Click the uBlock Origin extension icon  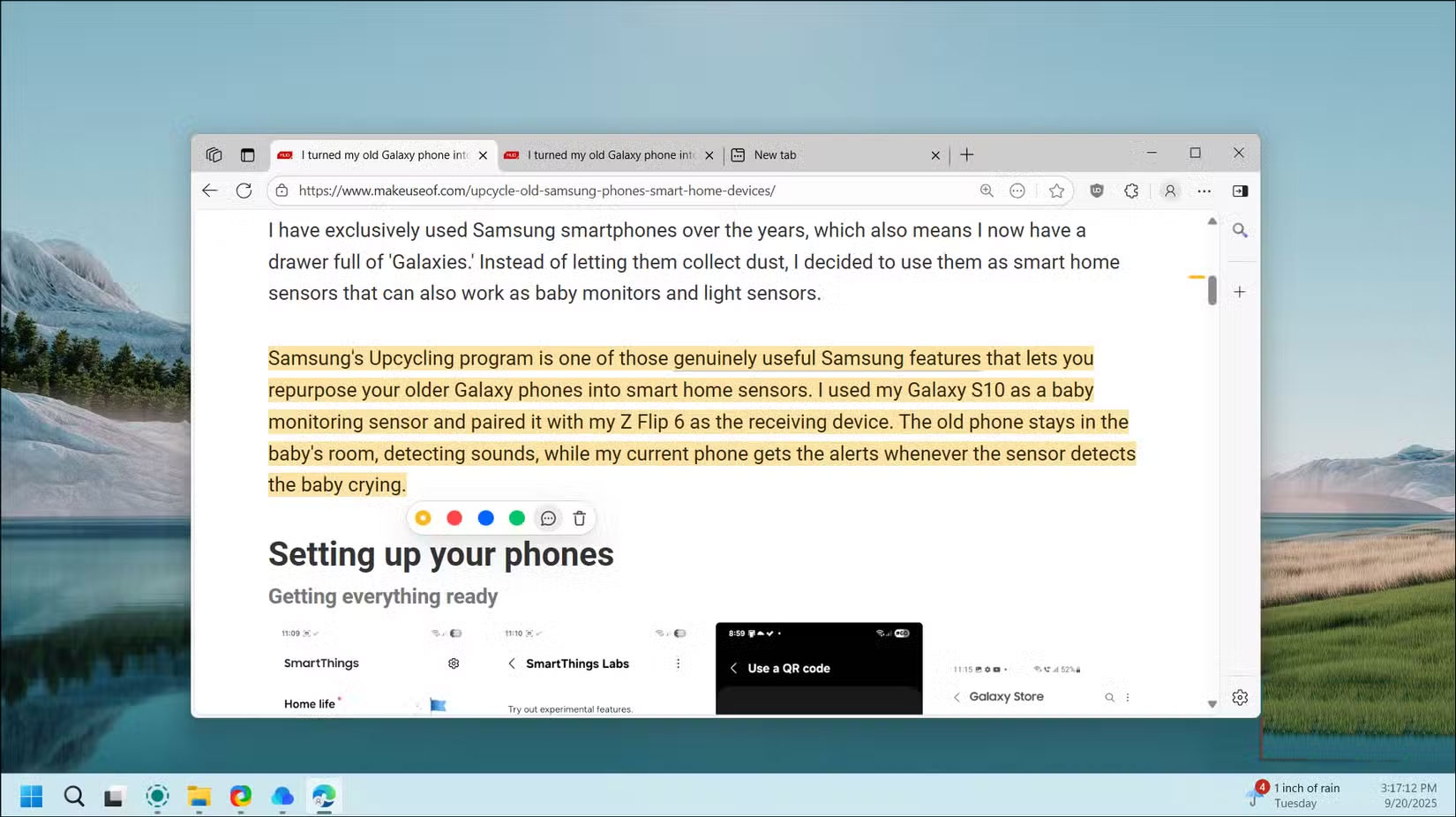coord(1094,191)
